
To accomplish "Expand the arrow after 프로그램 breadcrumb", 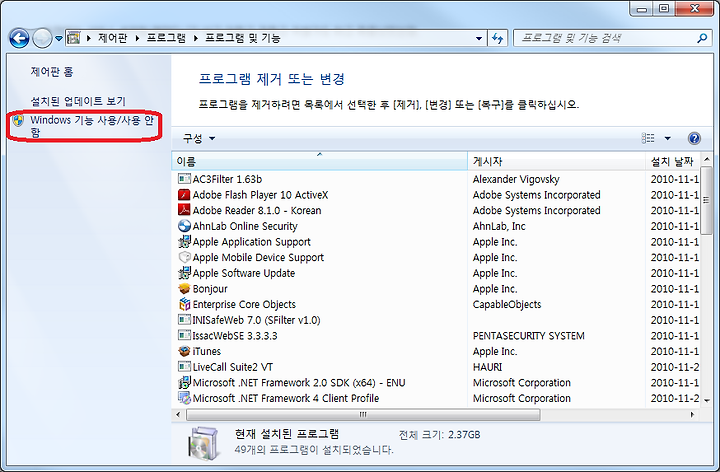I will pos(195,38).
